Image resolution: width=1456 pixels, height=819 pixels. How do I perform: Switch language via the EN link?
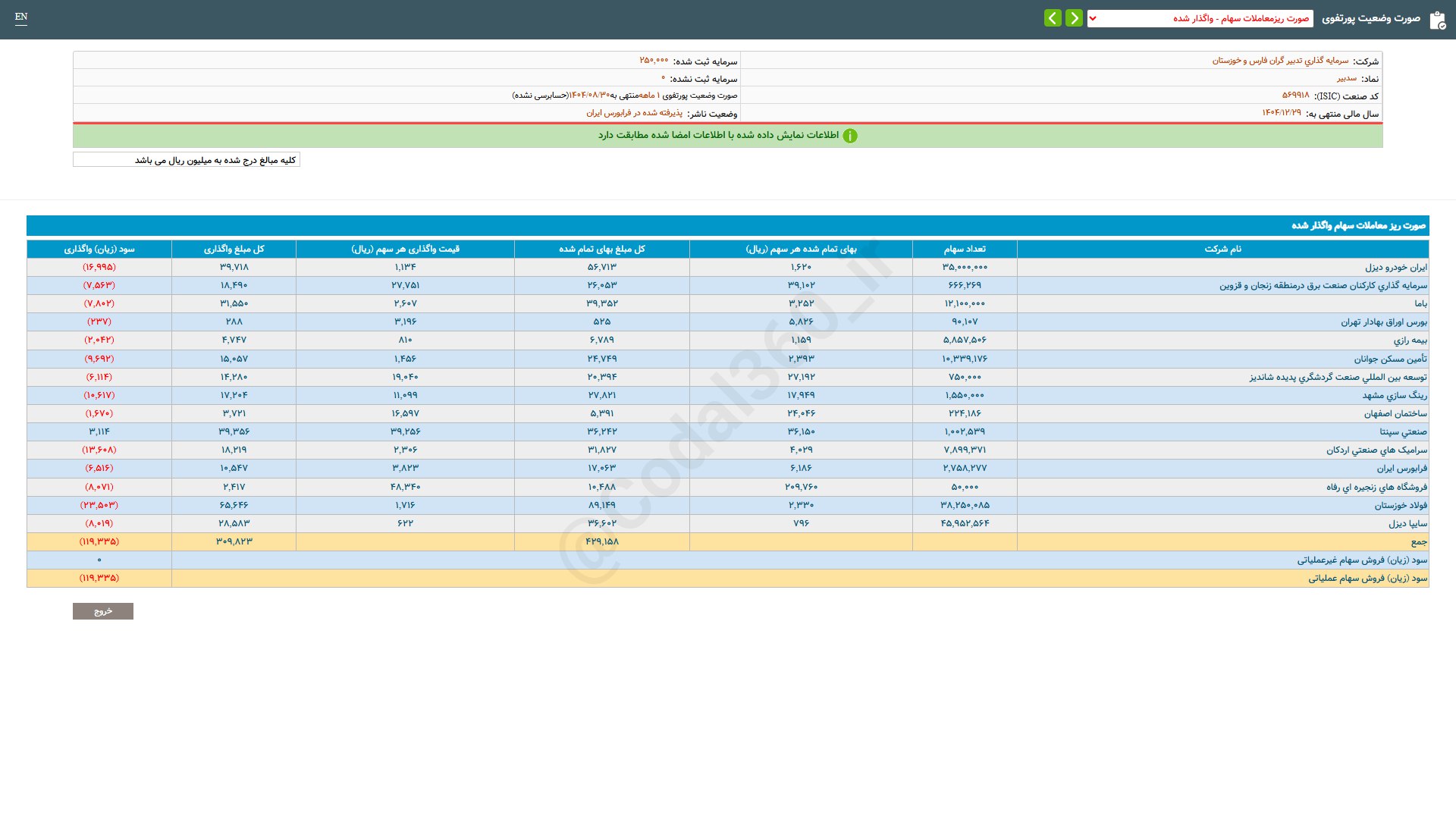point(21,17)
